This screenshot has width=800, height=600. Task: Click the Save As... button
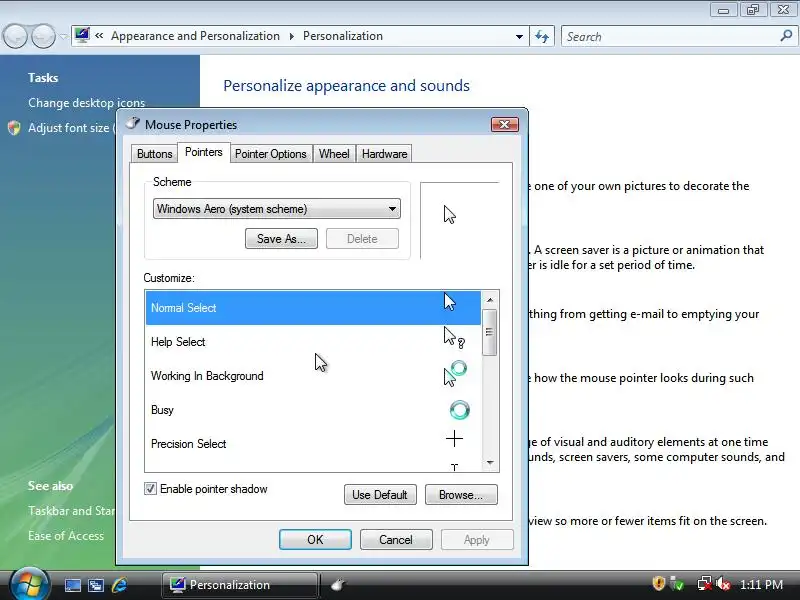tap(281, 239)
